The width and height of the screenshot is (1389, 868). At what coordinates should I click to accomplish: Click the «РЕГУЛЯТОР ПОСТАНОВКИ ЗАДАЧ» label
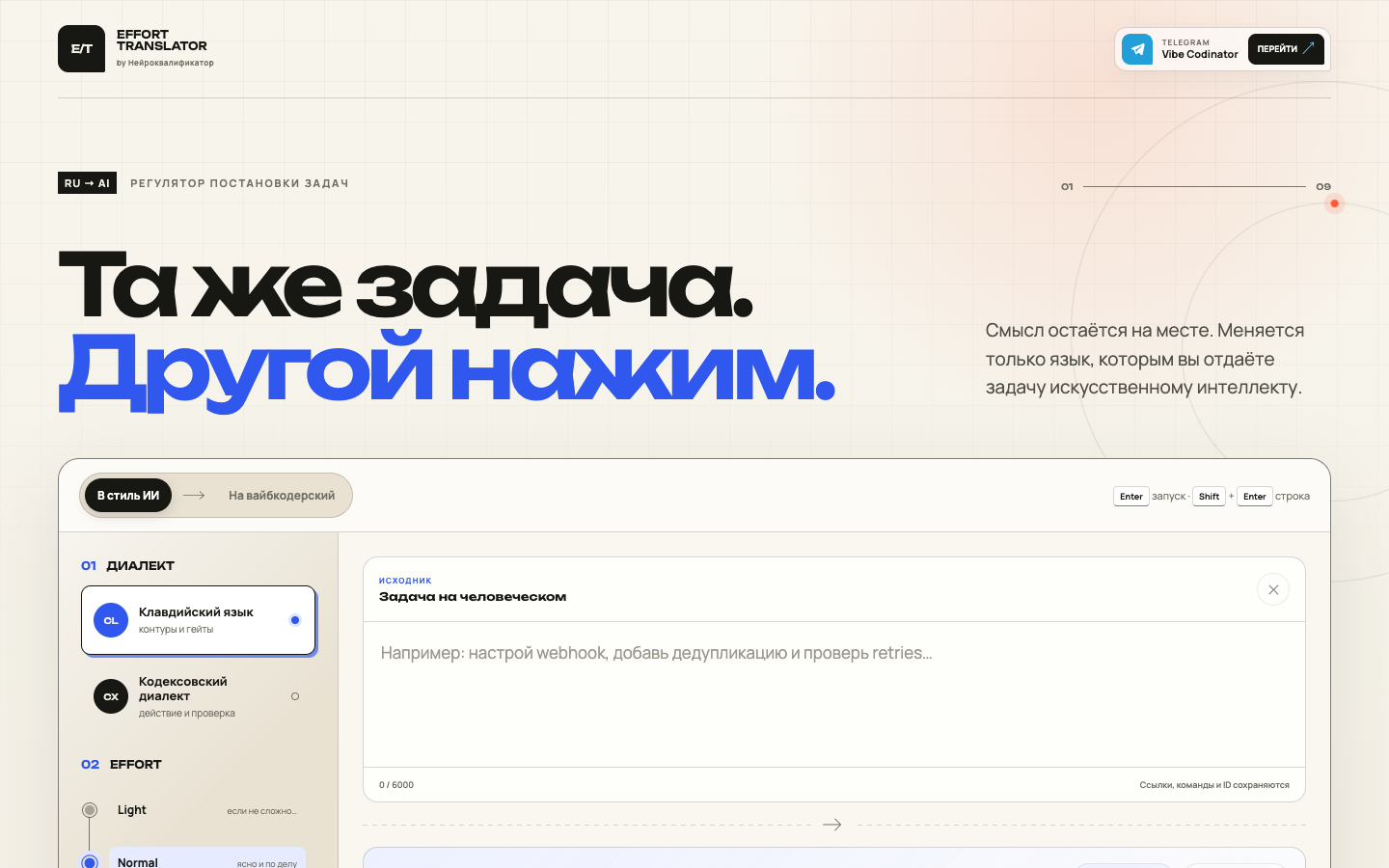pyautogui.click(x=239, y=183)
